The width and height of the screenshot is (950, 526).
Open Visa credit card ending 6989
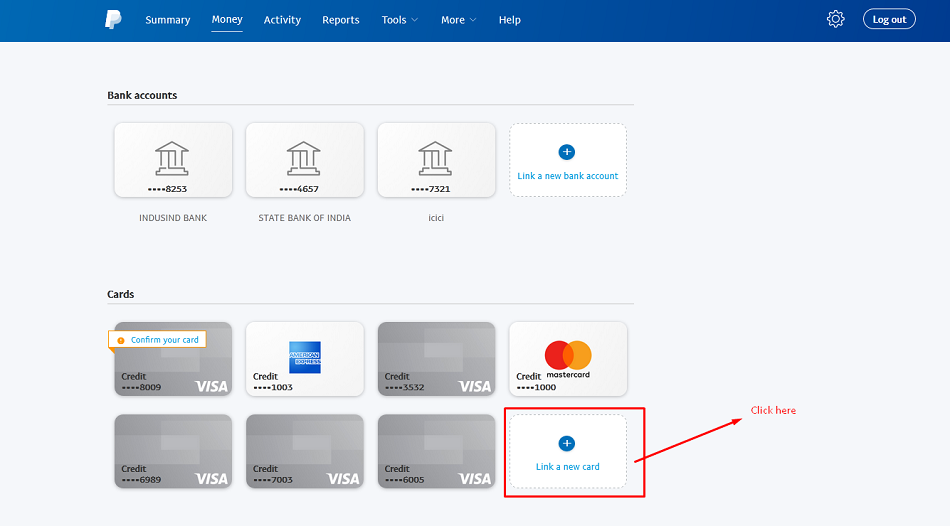tap(173, 451)
